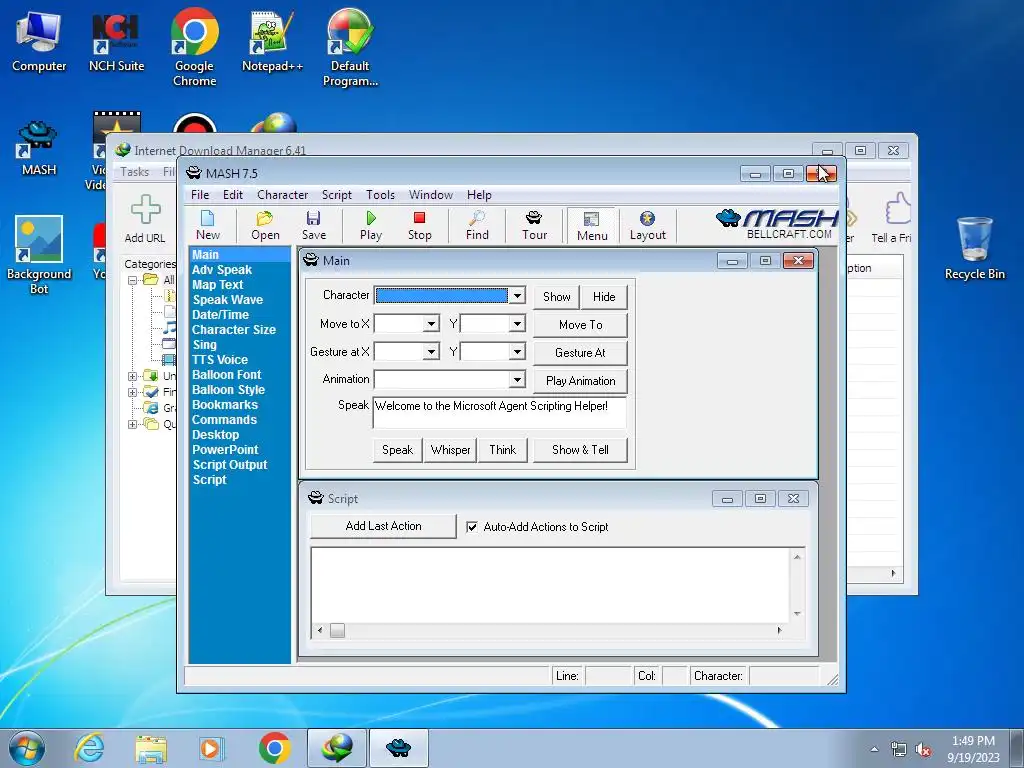
Task: Select Default Programs desktop shortcut
Action: [x=350, y=47]
